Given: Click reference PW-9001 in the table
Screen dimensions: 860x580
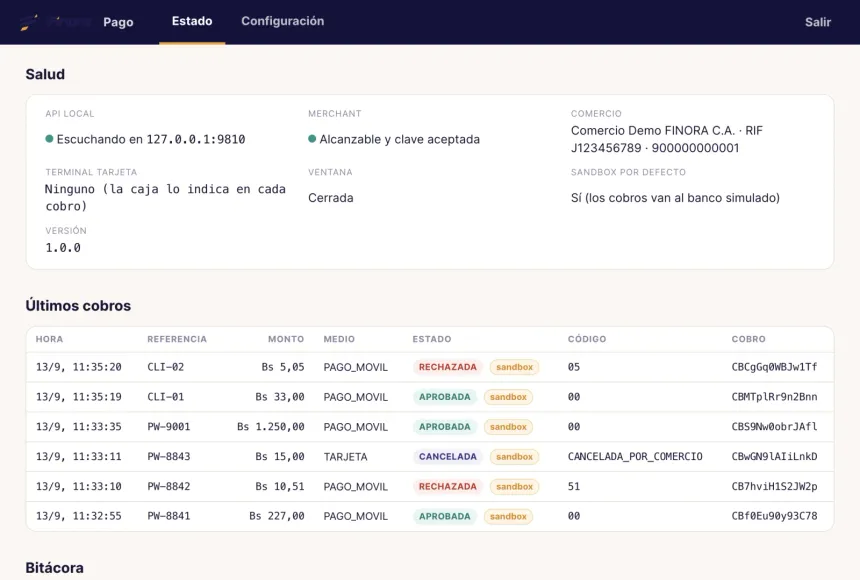Looking at the screenshot, I should [169, 427].
